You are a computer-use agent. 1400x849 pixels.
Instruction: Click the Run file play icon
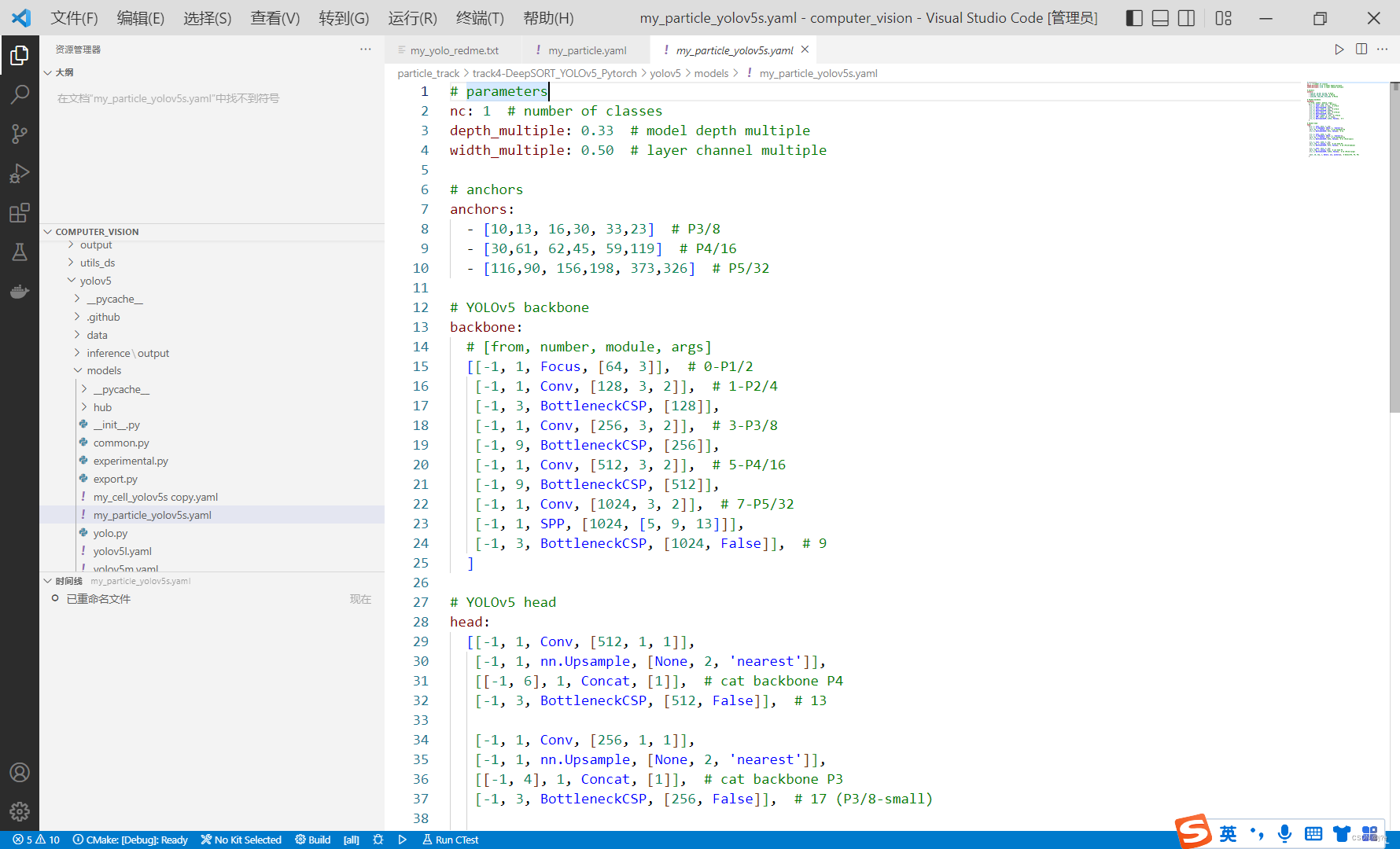click(x=1339, y=50)
